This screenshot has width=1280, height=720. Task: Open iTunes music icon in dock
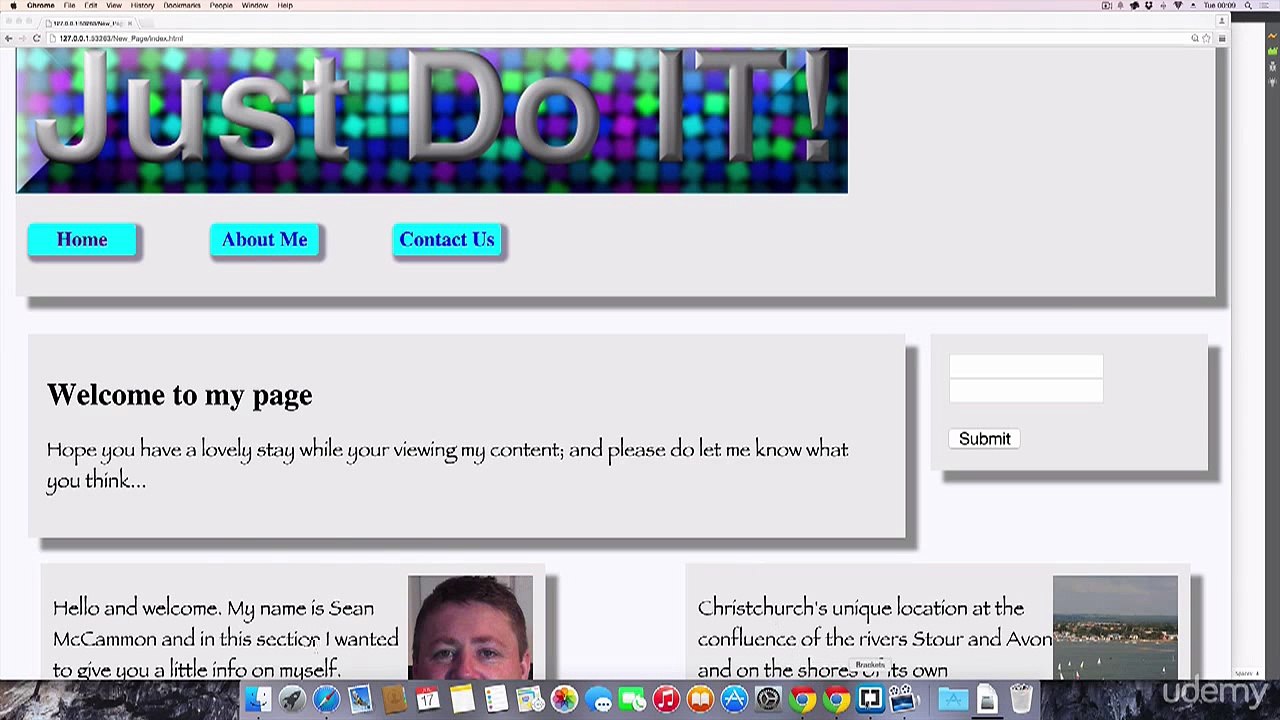(666, 699)
